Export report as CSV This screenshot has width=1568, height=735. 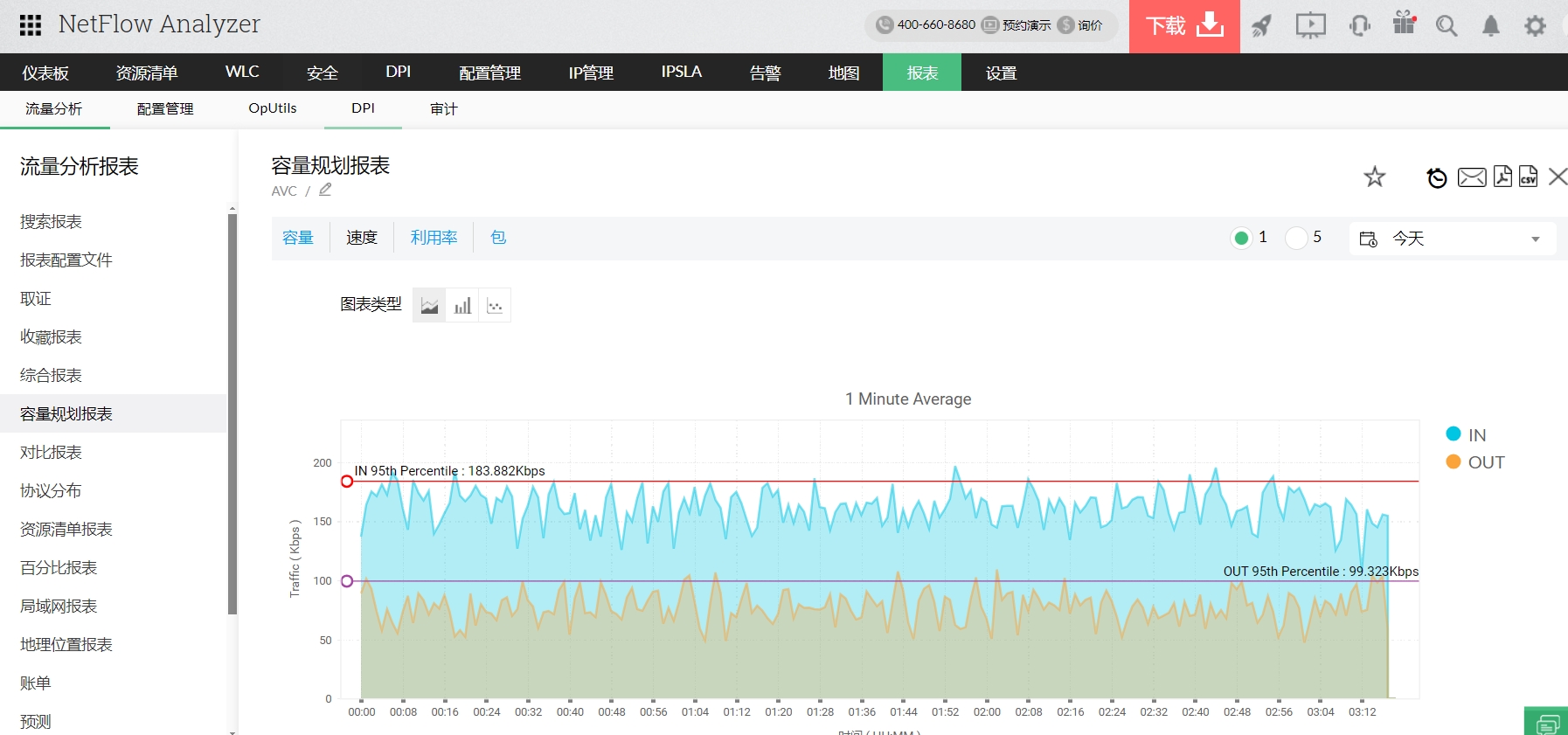[1528, 177]
